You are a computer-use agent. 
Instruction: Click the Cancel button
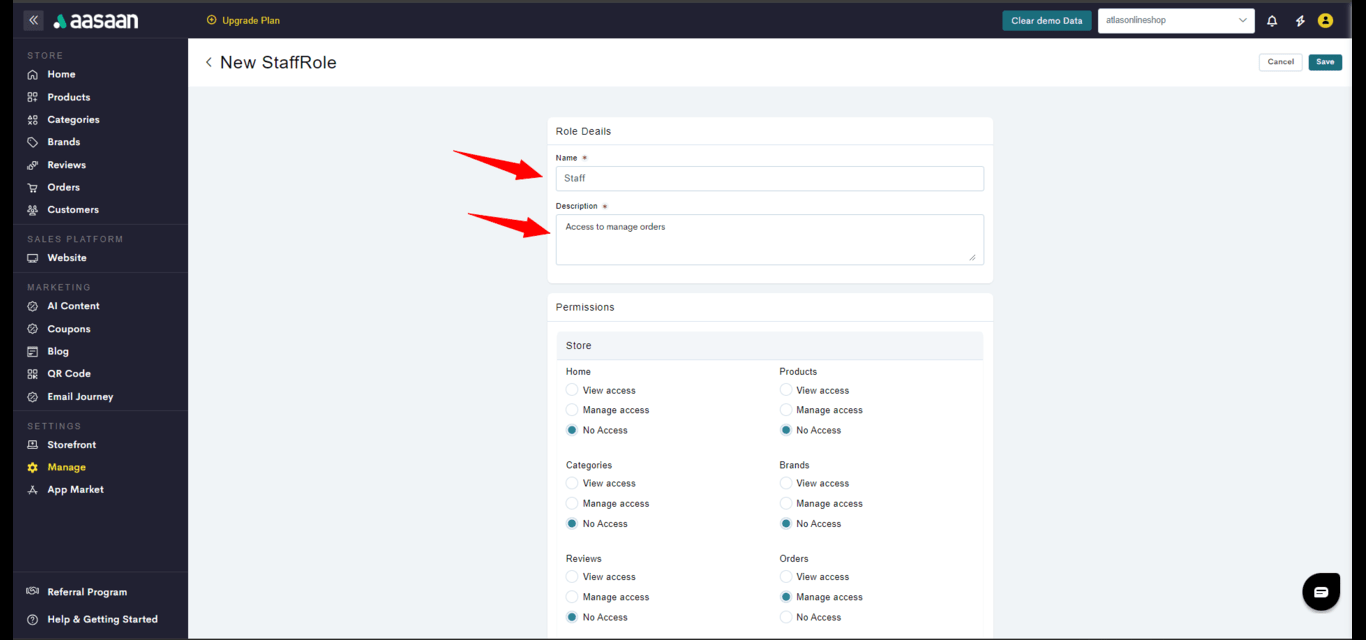[1280, 62]
